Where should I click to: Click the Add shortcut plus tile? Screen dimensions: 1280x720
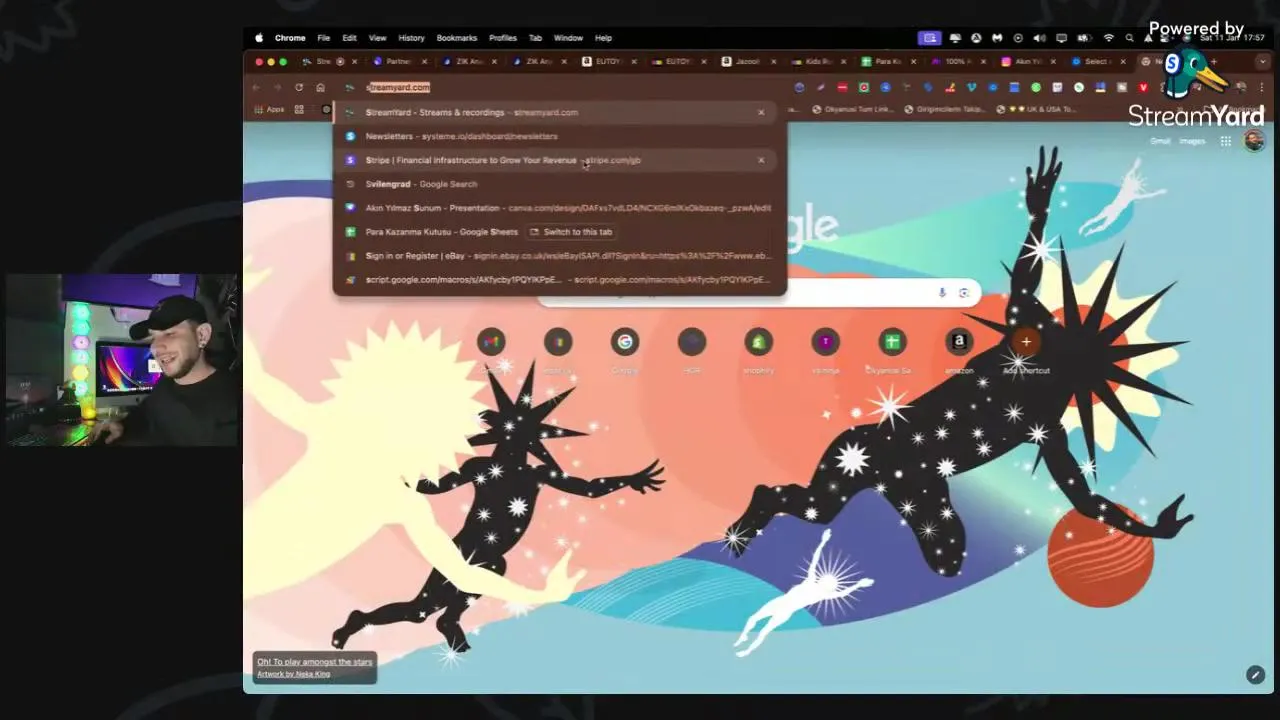coord(1026,342)
